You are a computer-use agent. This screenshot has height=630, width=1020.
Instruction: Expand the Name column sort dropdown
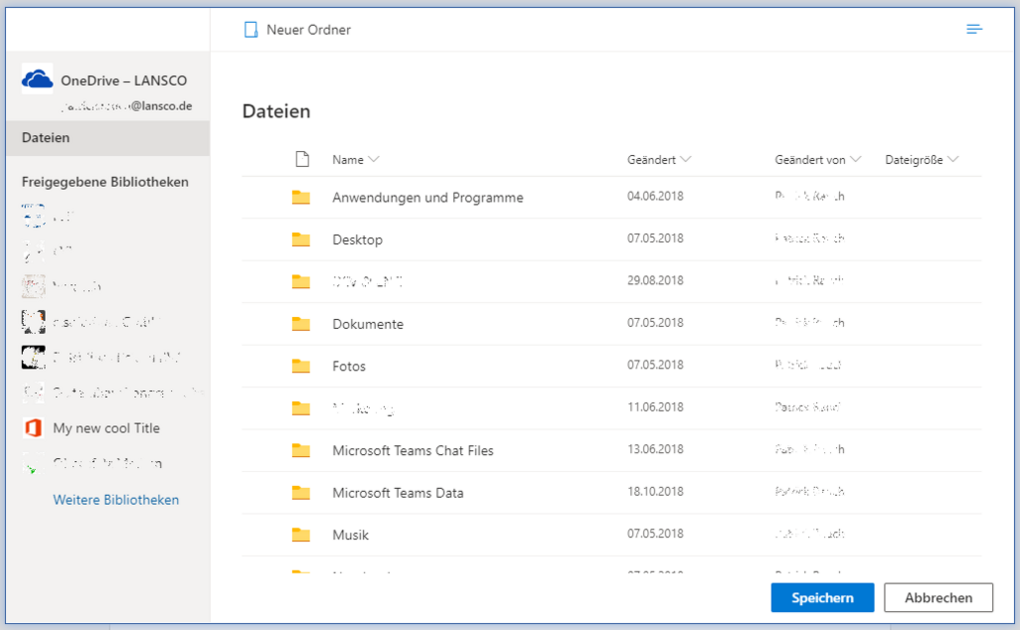[x=373, y=159]
